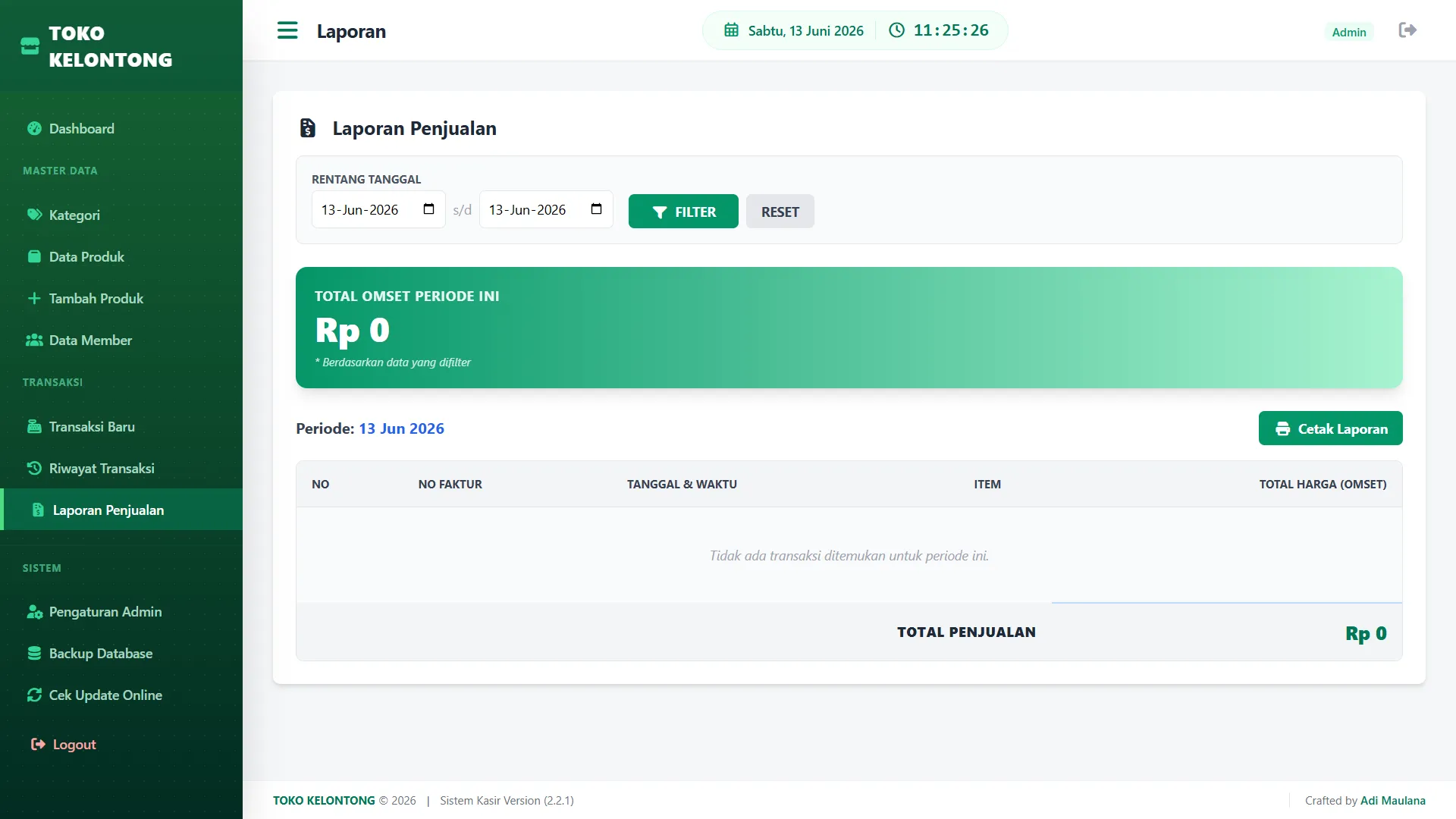Click the NO FAKTUR column header
This screenshot has width=1456, height=819.
tap(450, 484)
